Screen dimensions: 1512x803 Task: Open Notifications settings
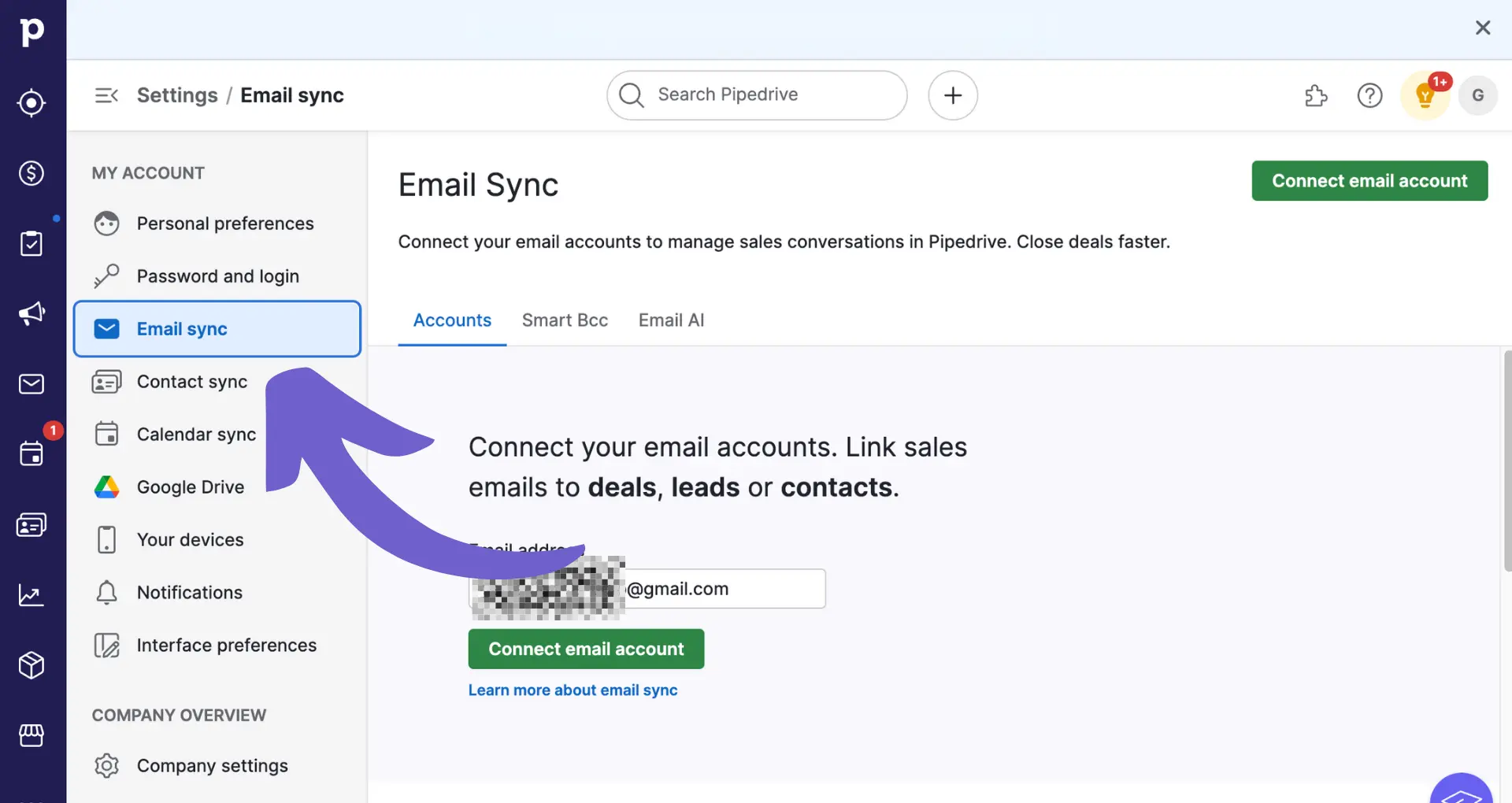(x=217, y=593)
